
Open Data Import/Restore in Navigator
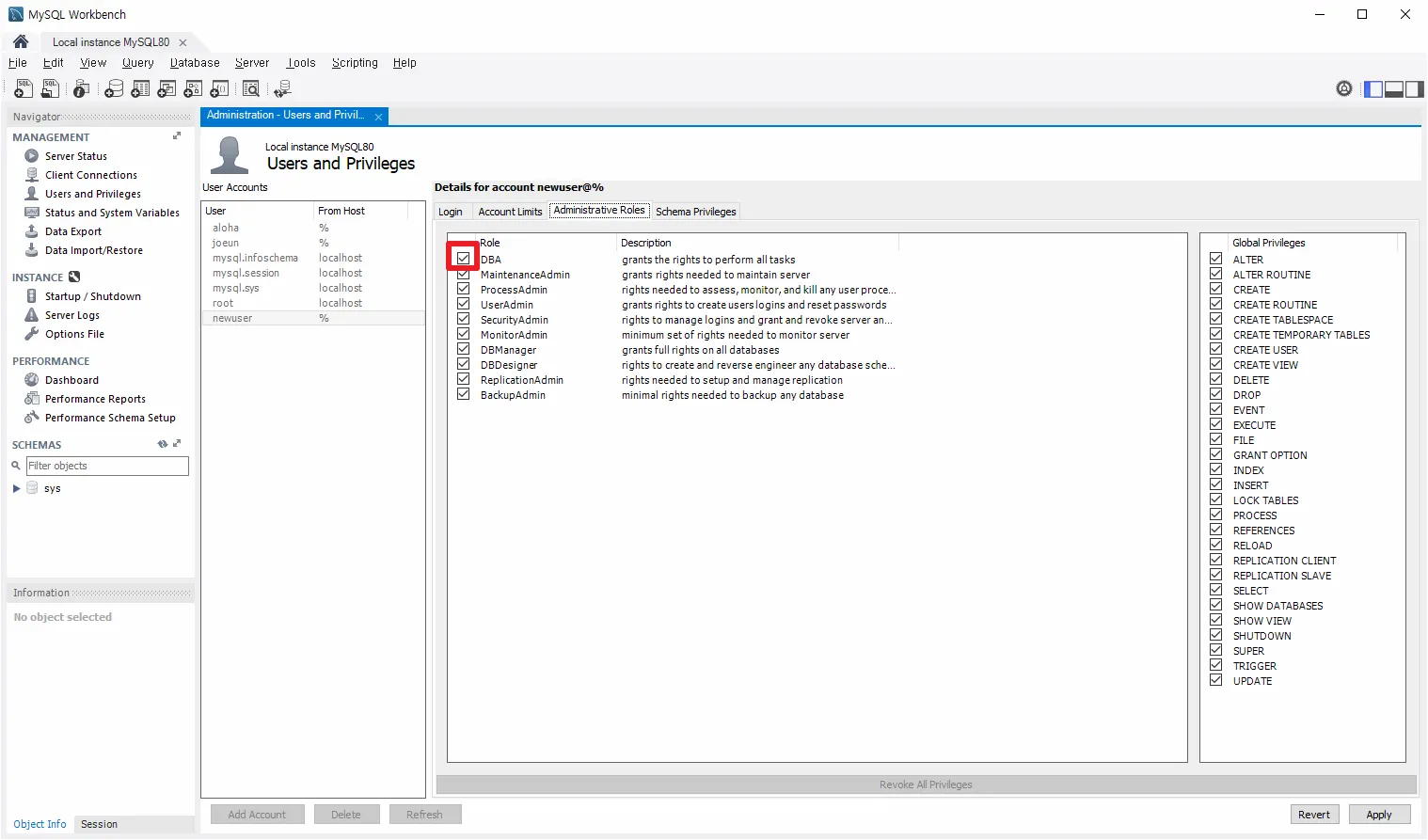[x=94, y=250]
